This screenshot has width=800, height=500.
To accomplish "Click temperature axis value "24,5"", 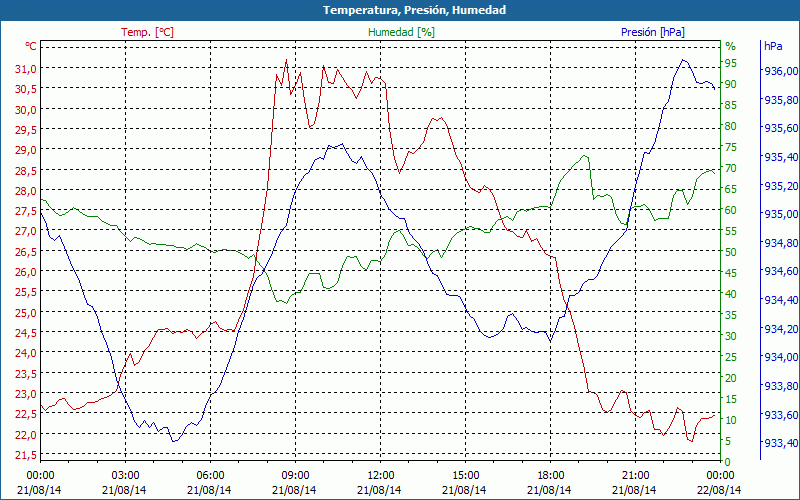I will pos(24,333).
